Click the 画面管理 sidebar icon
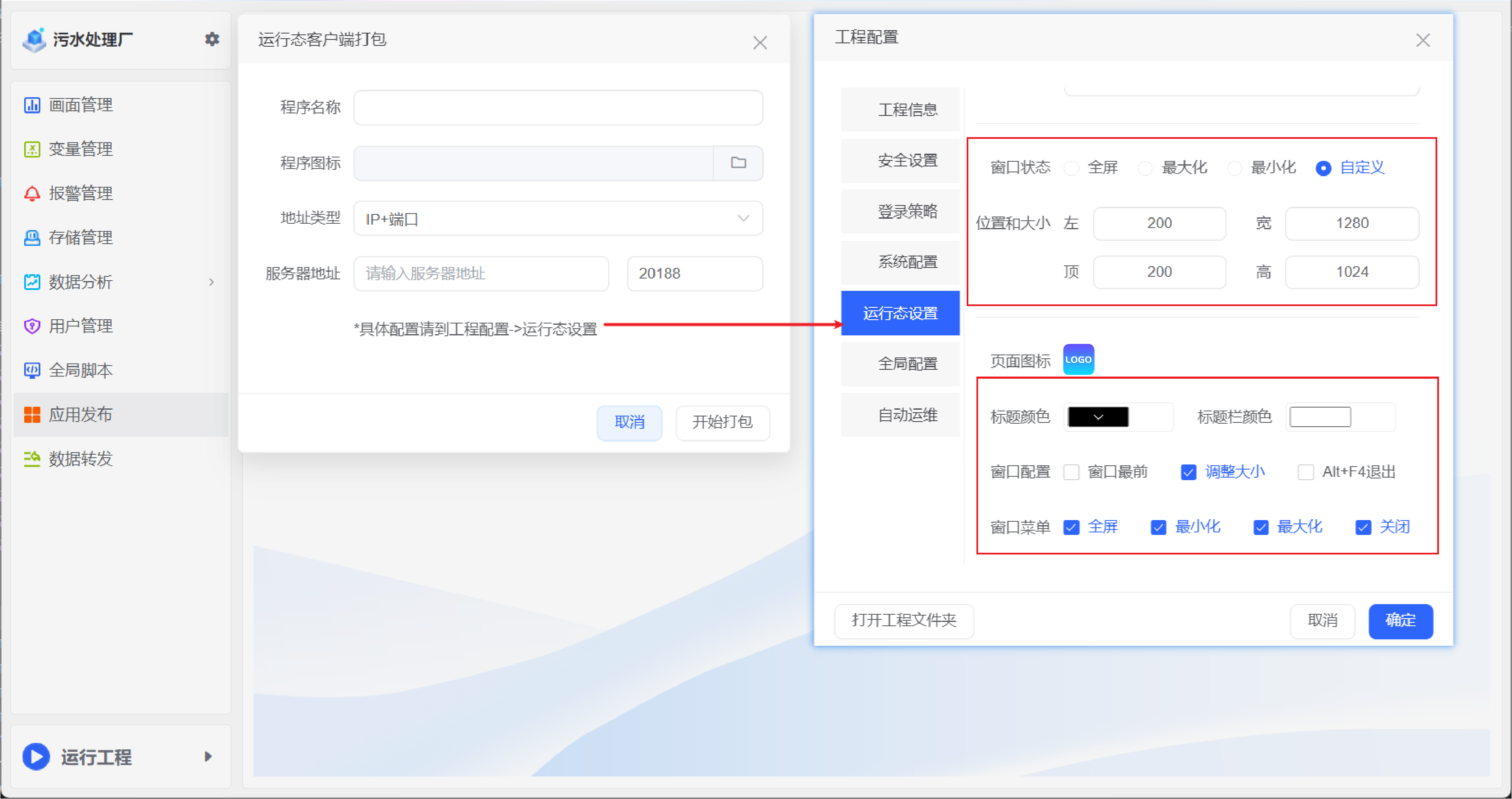Image resolution: width=1512 pixels, height=799 pixels. pyautogui.click(x=32, y=105)
